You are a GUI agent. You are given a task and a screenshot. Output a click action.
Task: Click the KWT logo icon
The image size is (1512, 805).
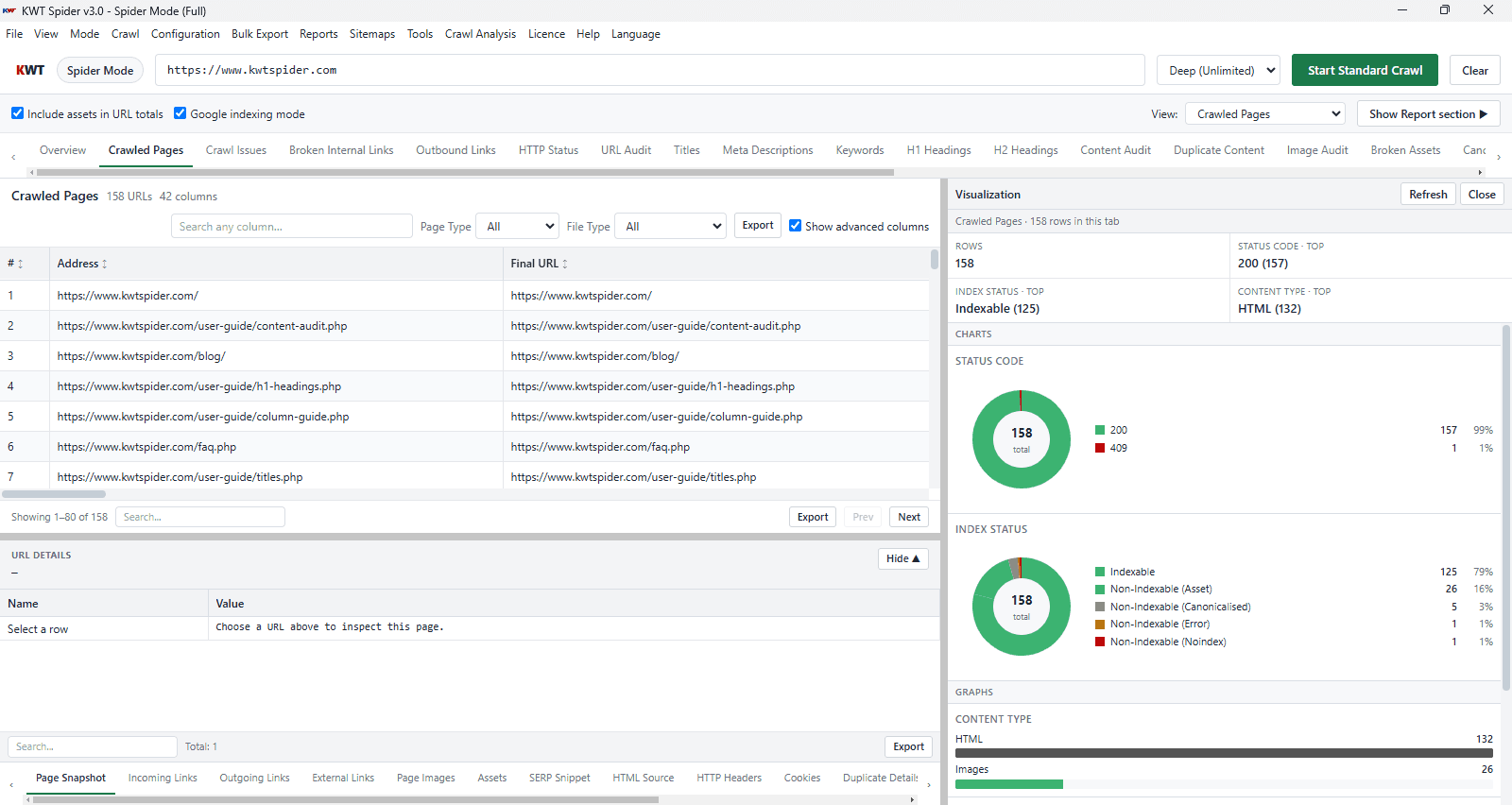tap(30, 70)
